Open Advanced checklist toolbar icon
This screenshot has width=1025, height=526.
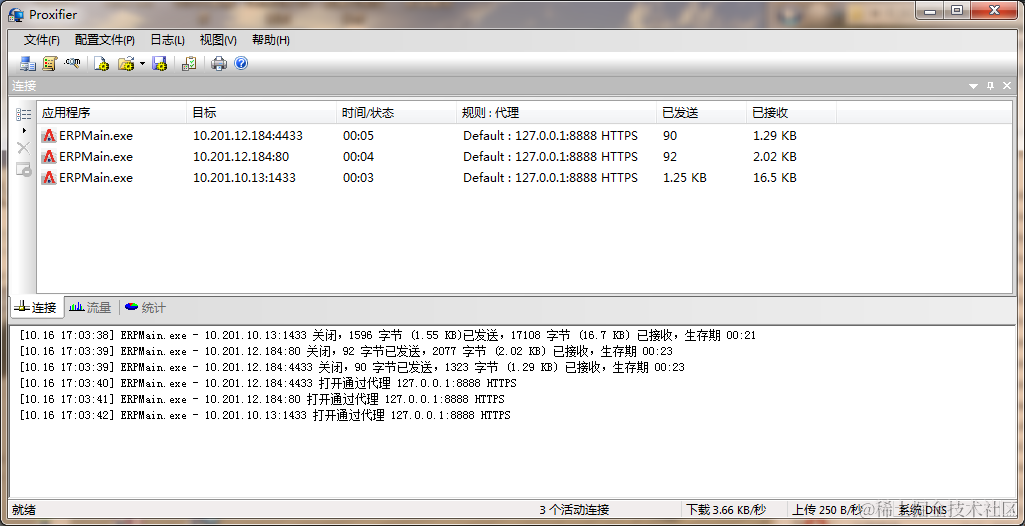coord(189,63)
